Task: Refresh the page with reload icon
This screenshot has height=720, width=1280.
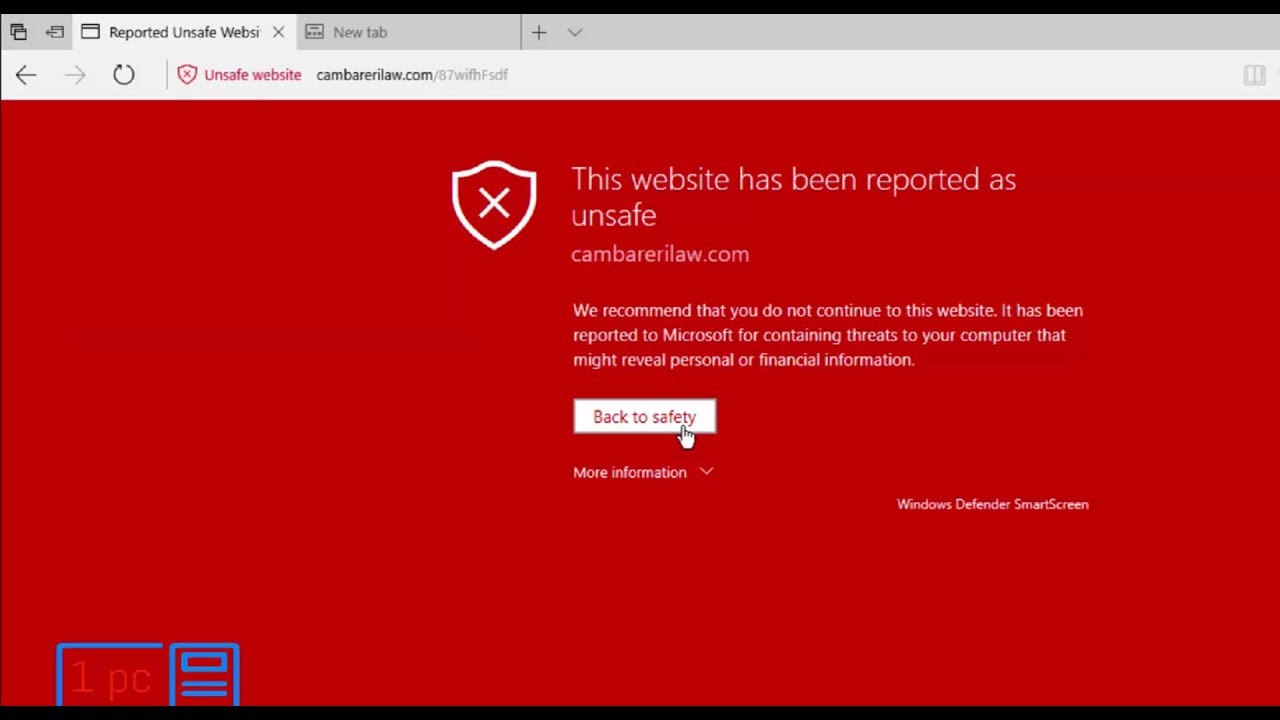Action: coord(124,75)
